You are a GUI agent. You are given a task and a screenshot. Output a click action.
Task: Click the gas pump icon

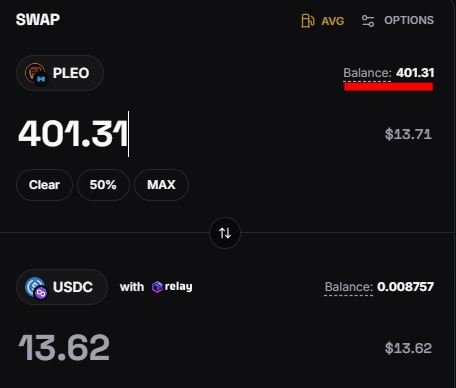click(x=308, y=21)
